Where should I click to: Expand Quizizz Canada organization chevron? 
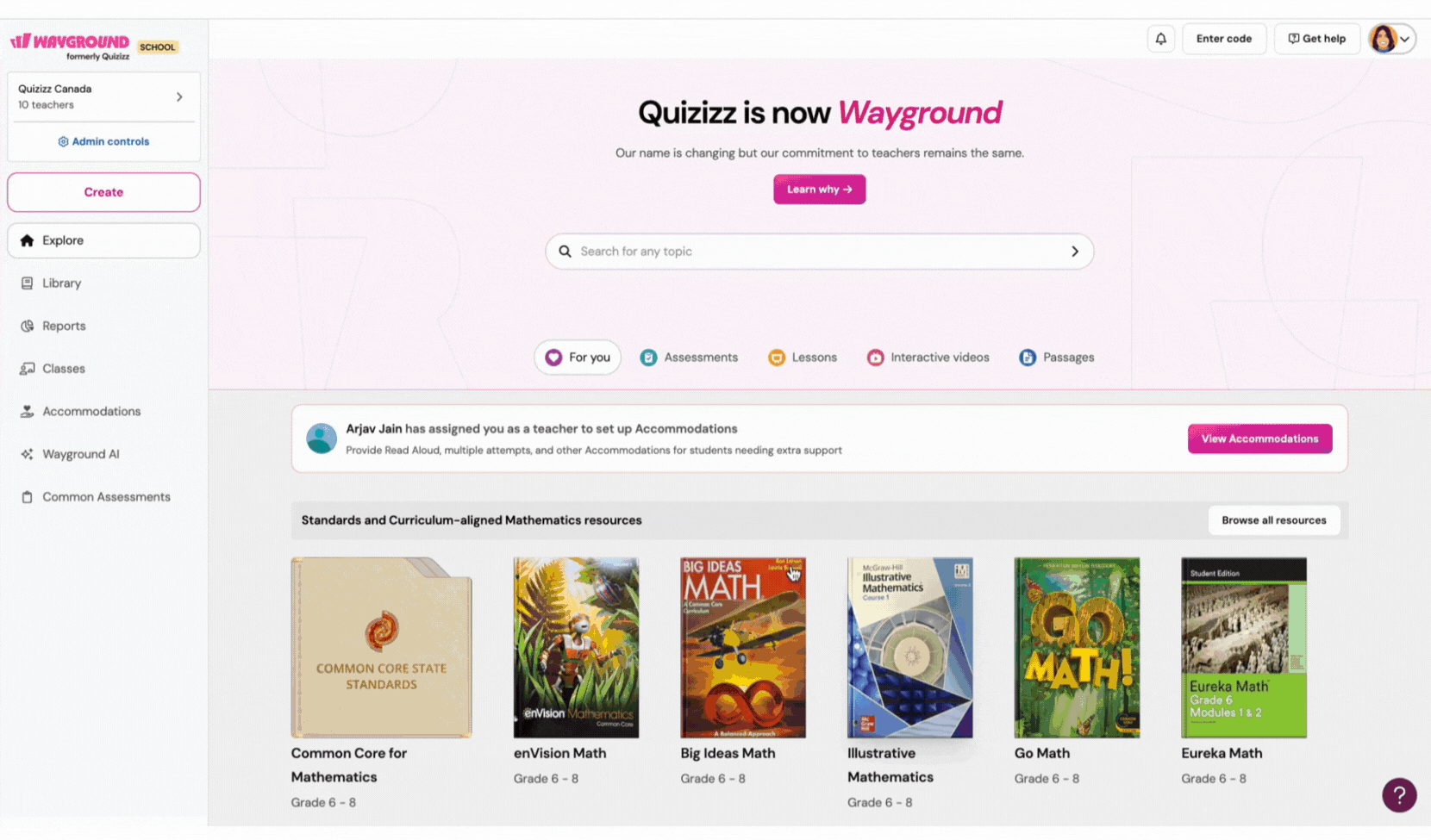(x=179, y=96)
